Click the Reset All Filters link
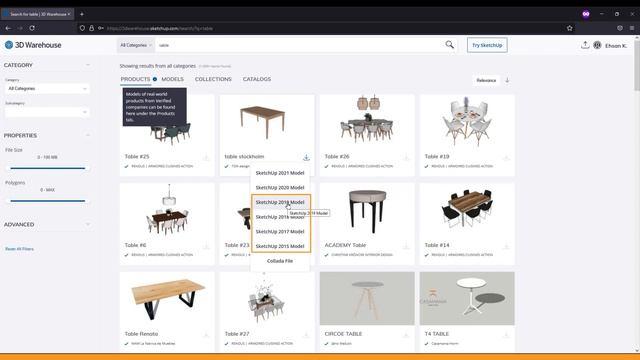 coord(19,249)
